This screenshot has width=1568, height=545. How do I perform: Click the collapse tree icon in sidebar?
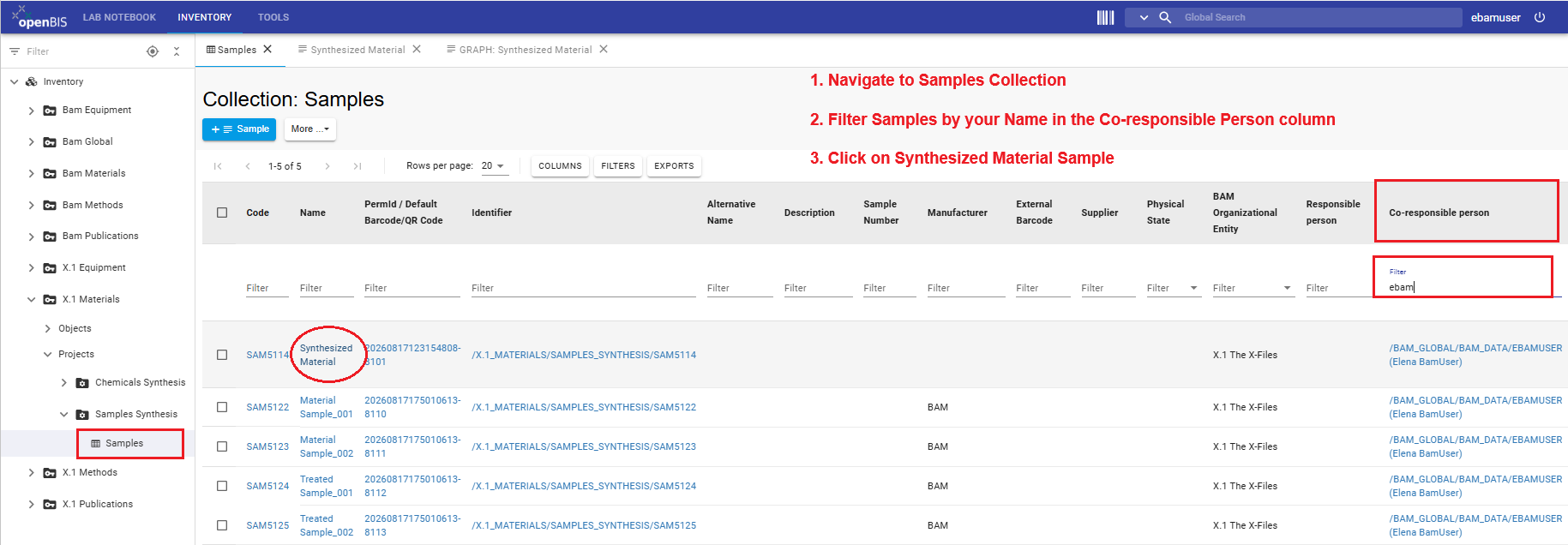177,51
